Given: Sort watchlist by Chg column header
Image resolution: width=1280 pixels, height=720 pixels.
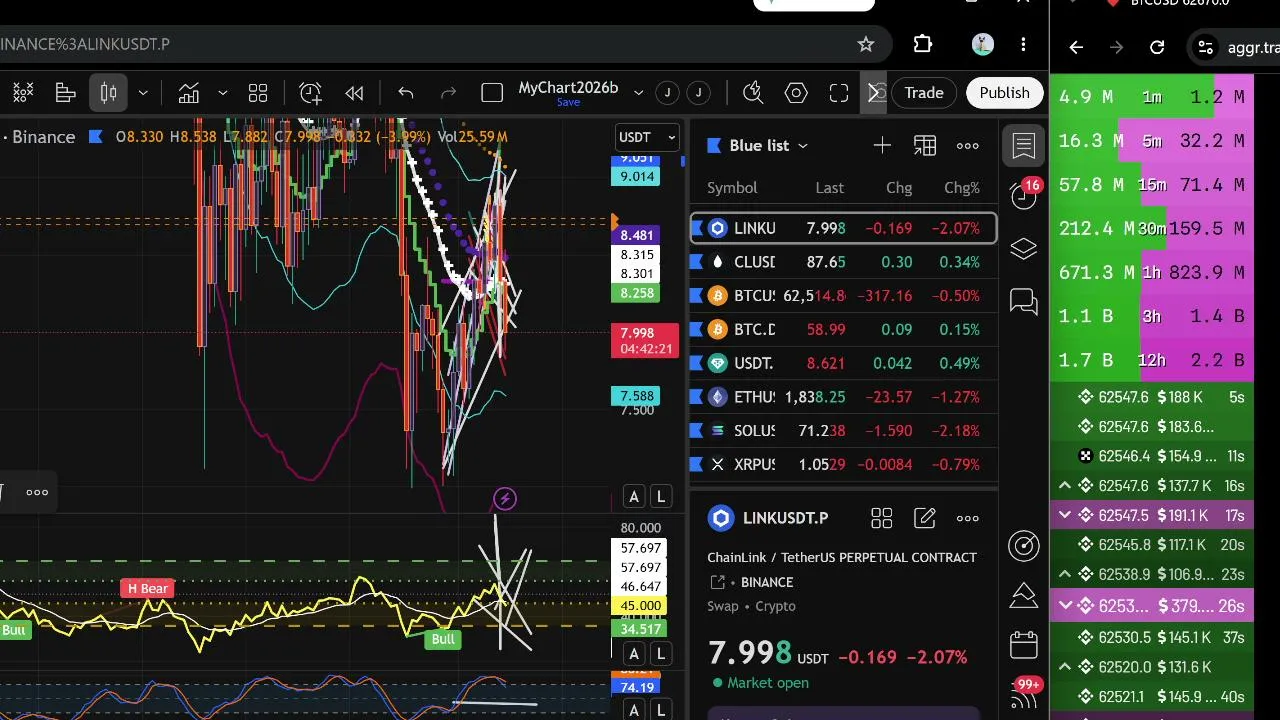Looking at the screenshot, I should (899, 188).
